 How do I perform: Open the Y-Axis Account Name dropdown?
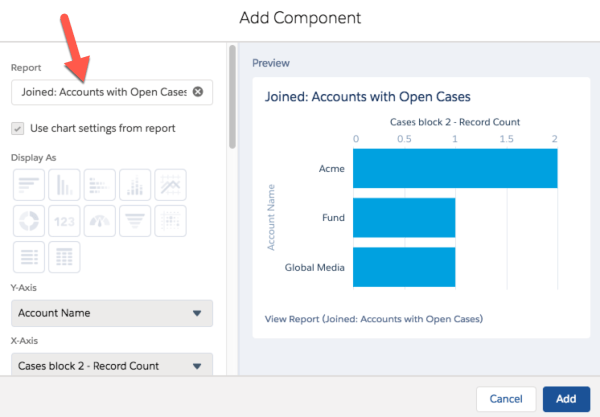pyautogui.click(x=112, y=313)
